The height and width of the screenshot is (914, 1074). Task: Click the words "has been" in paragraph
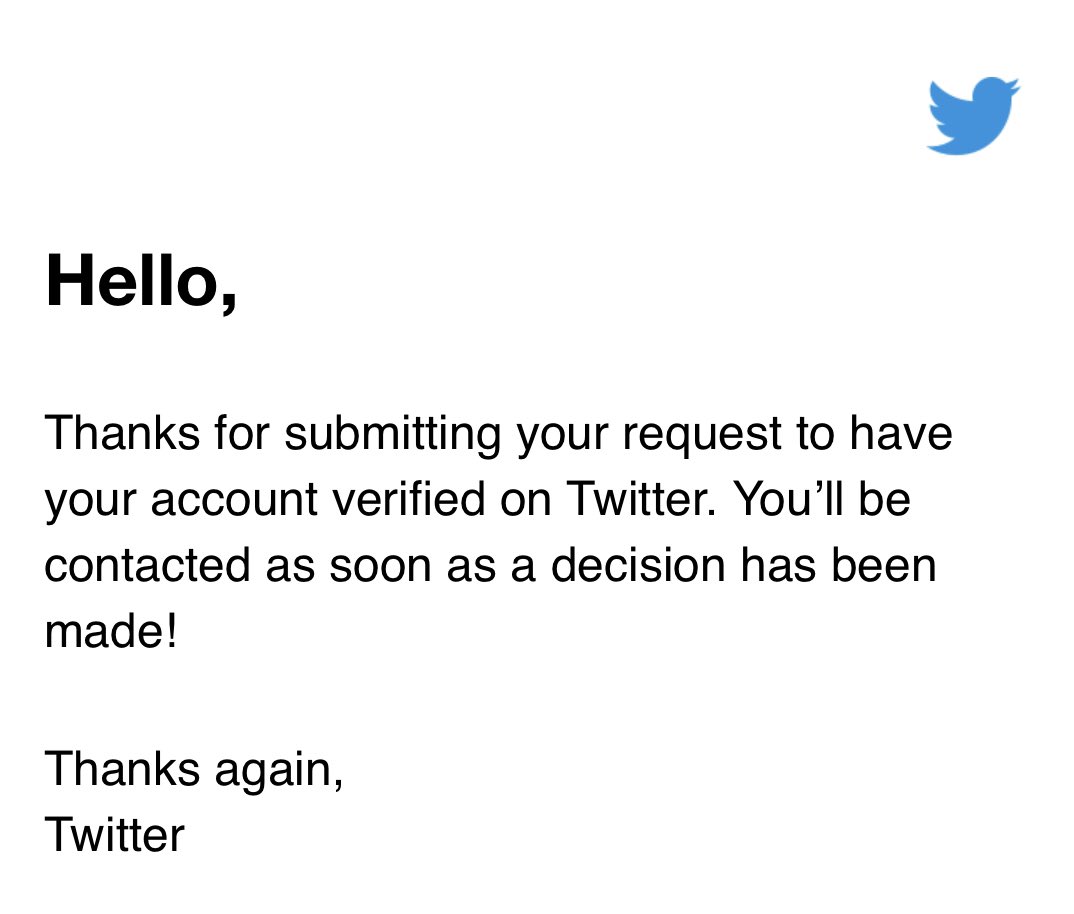(x=838, y=566)
